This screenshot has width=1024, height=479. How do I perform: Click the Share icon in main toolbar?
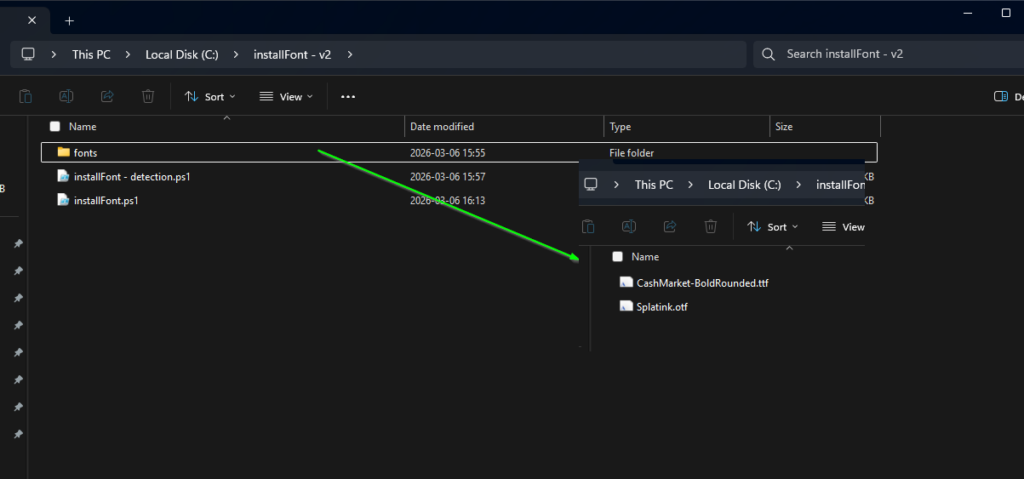(107, 97)
